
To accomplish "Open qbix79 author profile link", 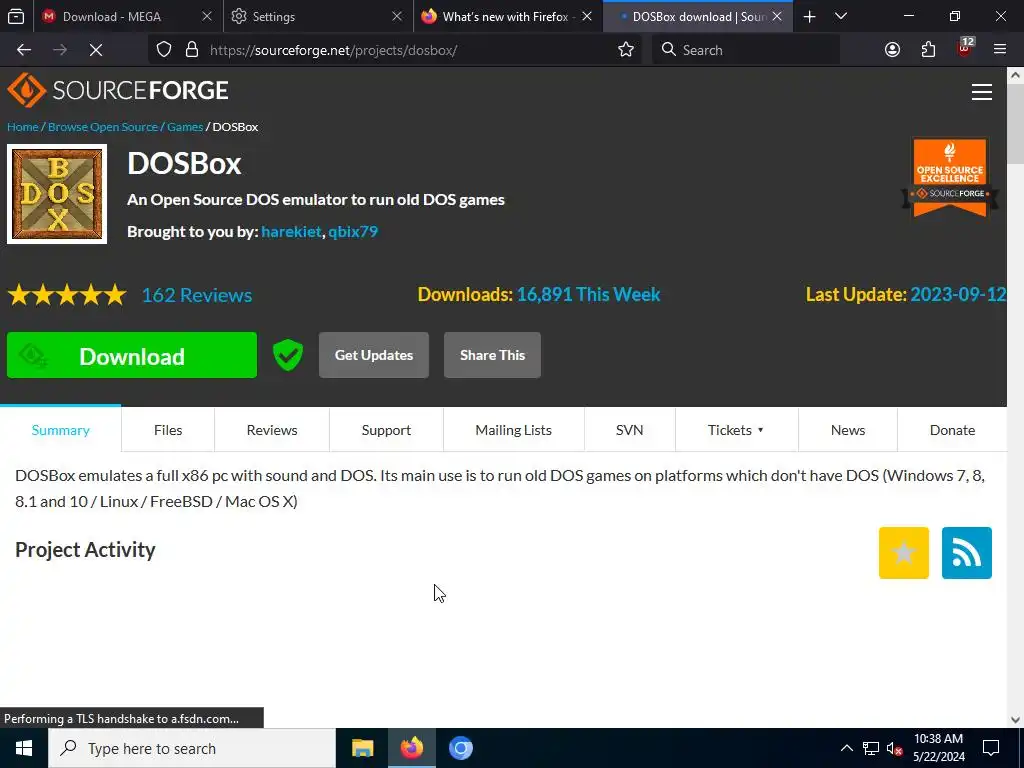I will pos(353,231).
